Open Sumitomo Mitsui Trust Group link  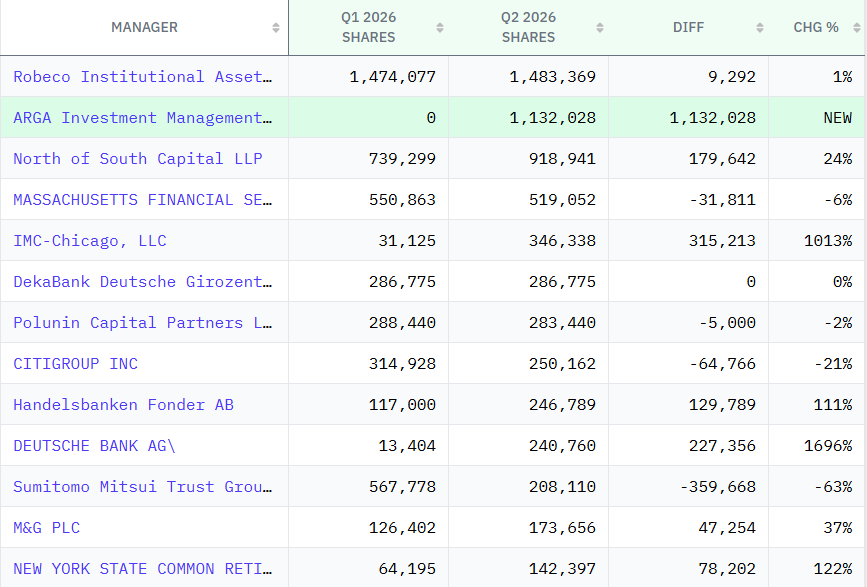pos(143,486)
